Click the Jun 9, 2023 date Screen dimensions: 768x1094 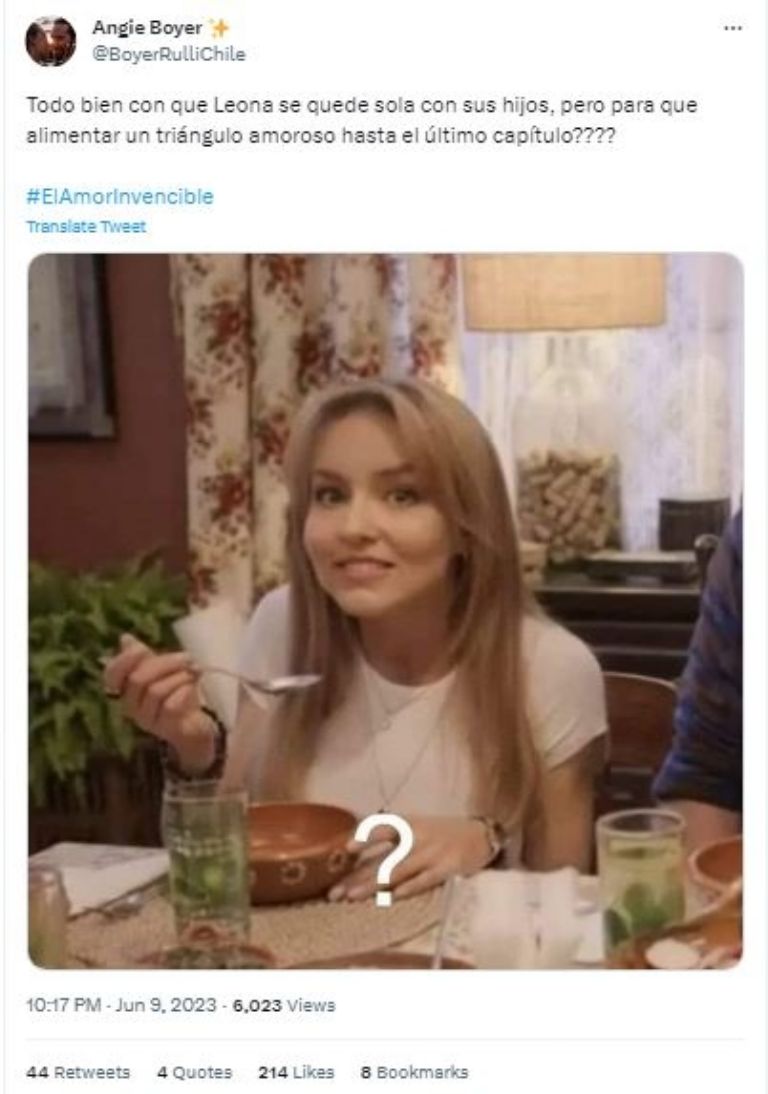pyautogui.click(x=166, y=1005)
